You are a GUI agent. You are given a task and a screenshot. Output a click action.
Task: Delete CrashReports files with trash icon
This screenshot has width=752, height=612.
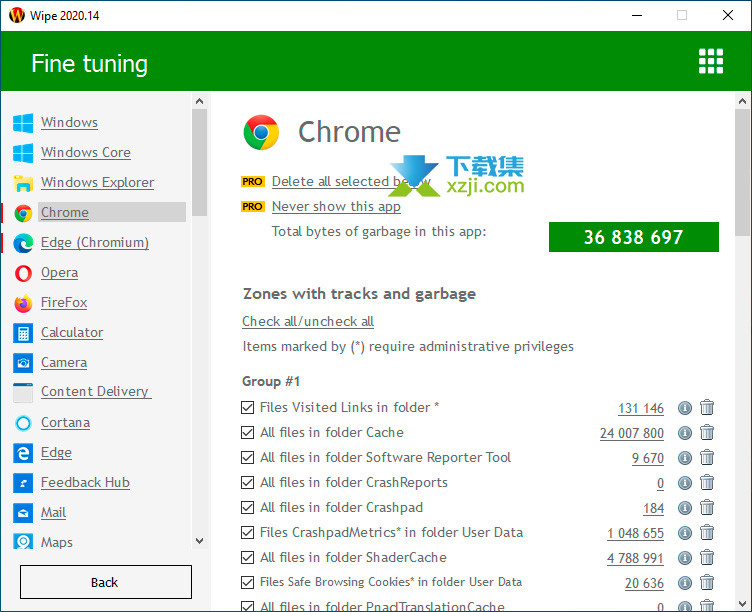707,483
